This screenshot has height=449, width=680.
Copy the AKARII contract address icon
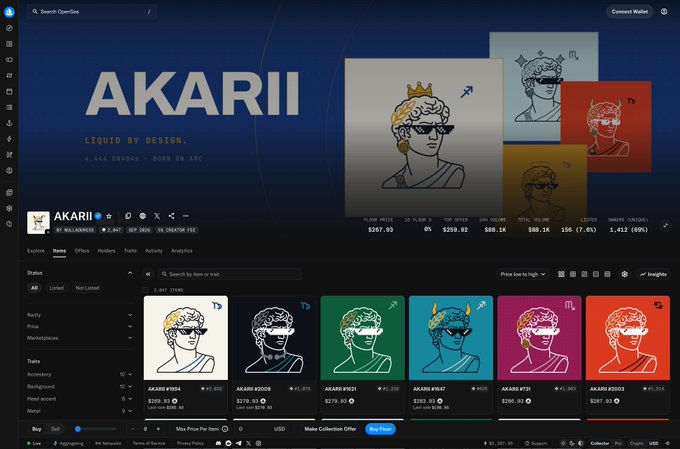[x=128, y=216]
